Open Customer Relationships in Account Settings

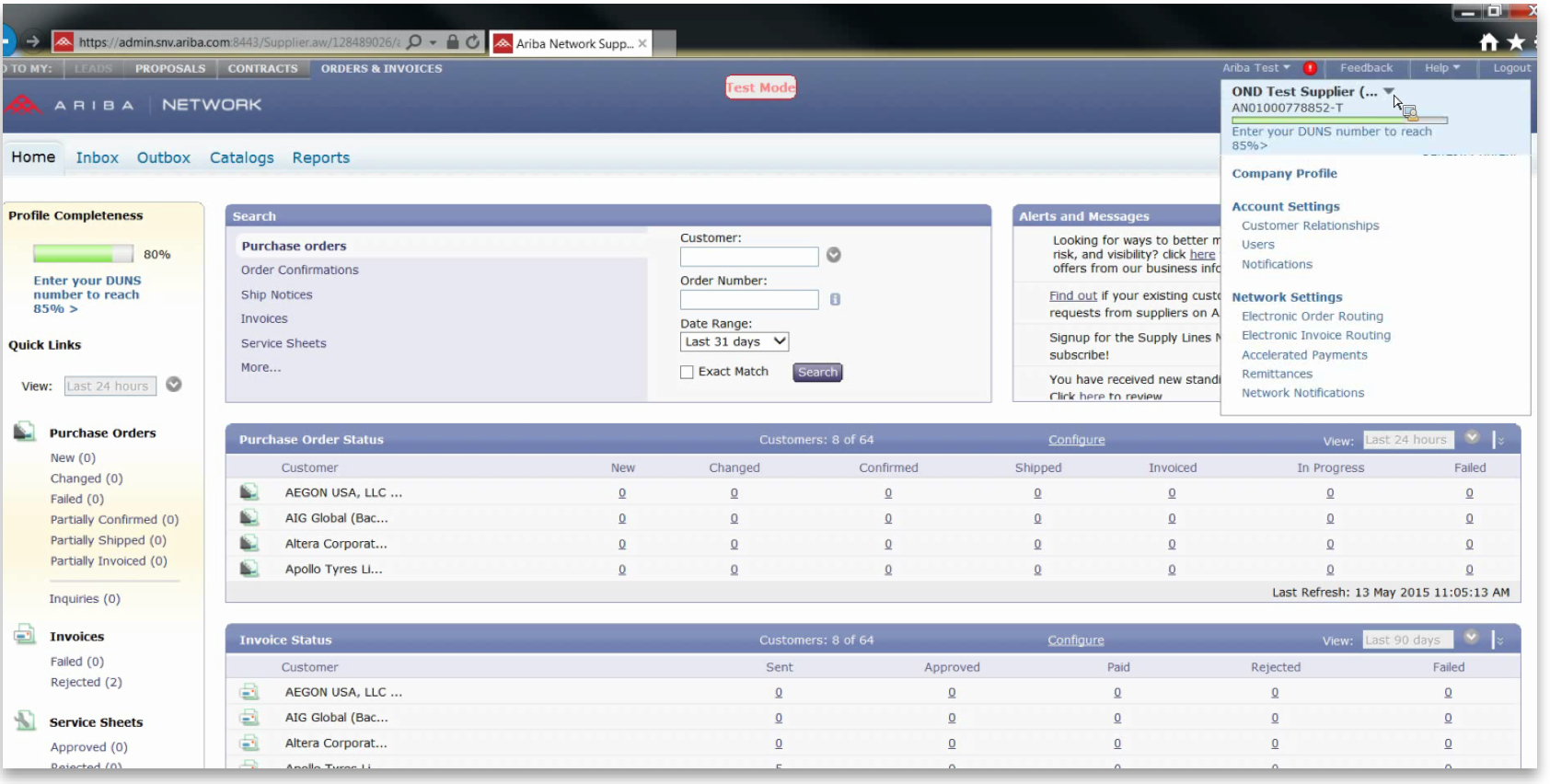[1310, 225]
